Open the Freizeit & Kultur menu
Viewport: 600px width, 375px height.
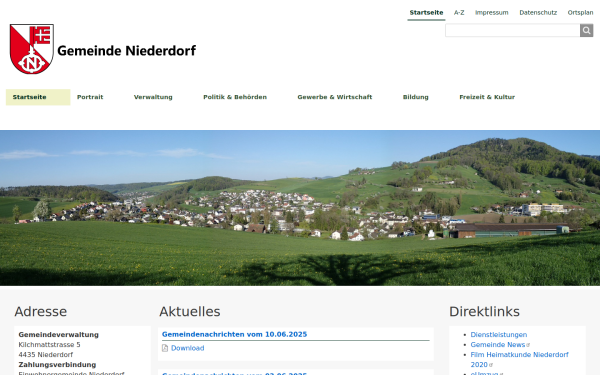pos(487,97)
